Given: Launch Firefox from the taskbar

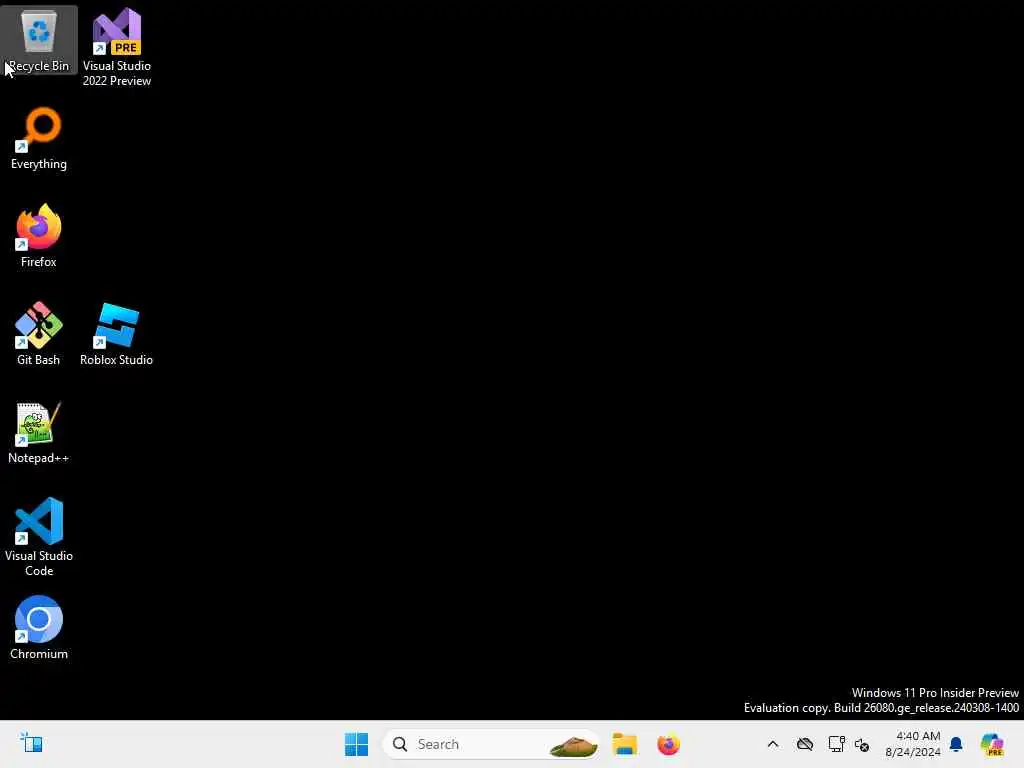Looking at the screenshot, I should click(668, 744).
